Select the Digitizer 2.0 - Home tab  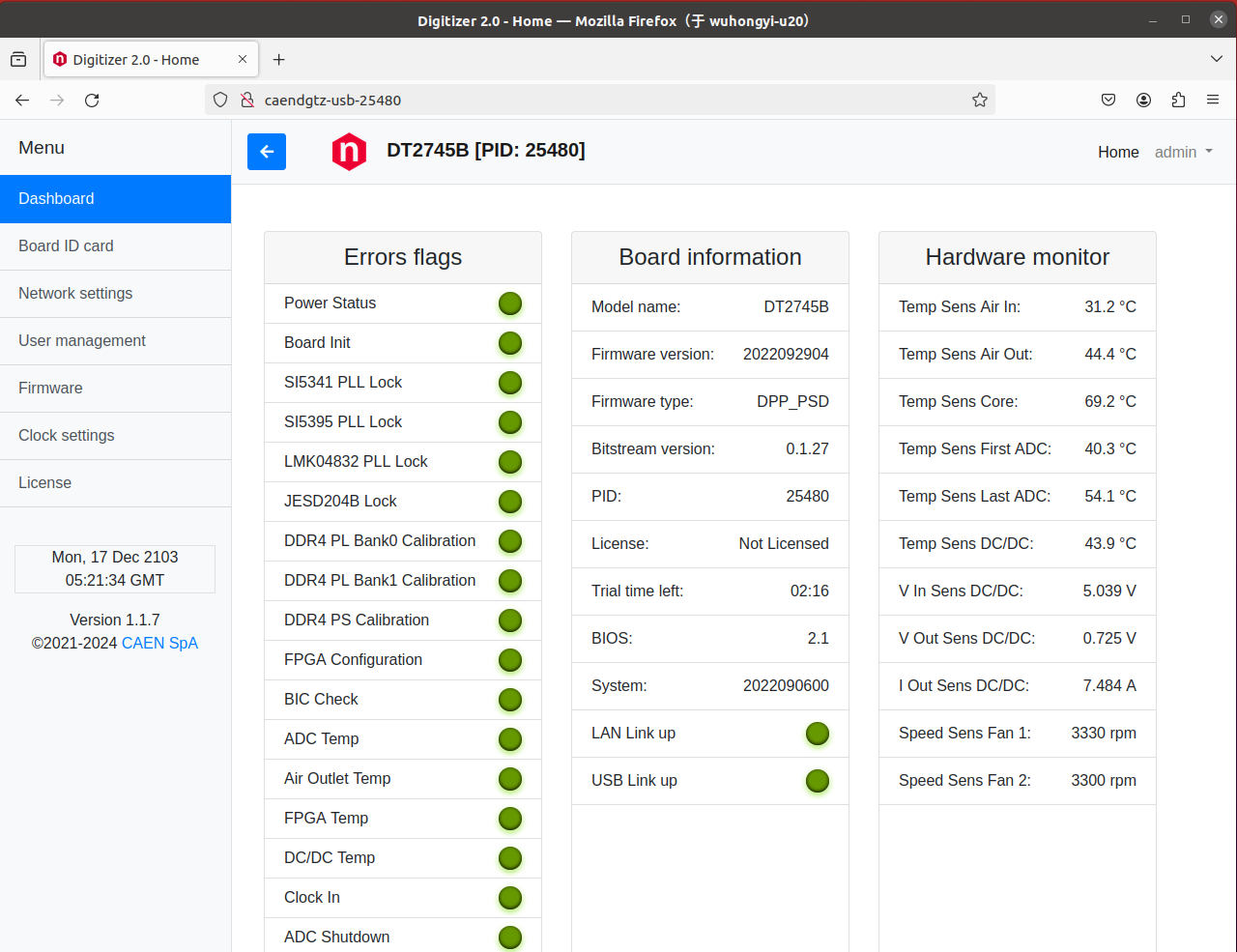[151, 59]
